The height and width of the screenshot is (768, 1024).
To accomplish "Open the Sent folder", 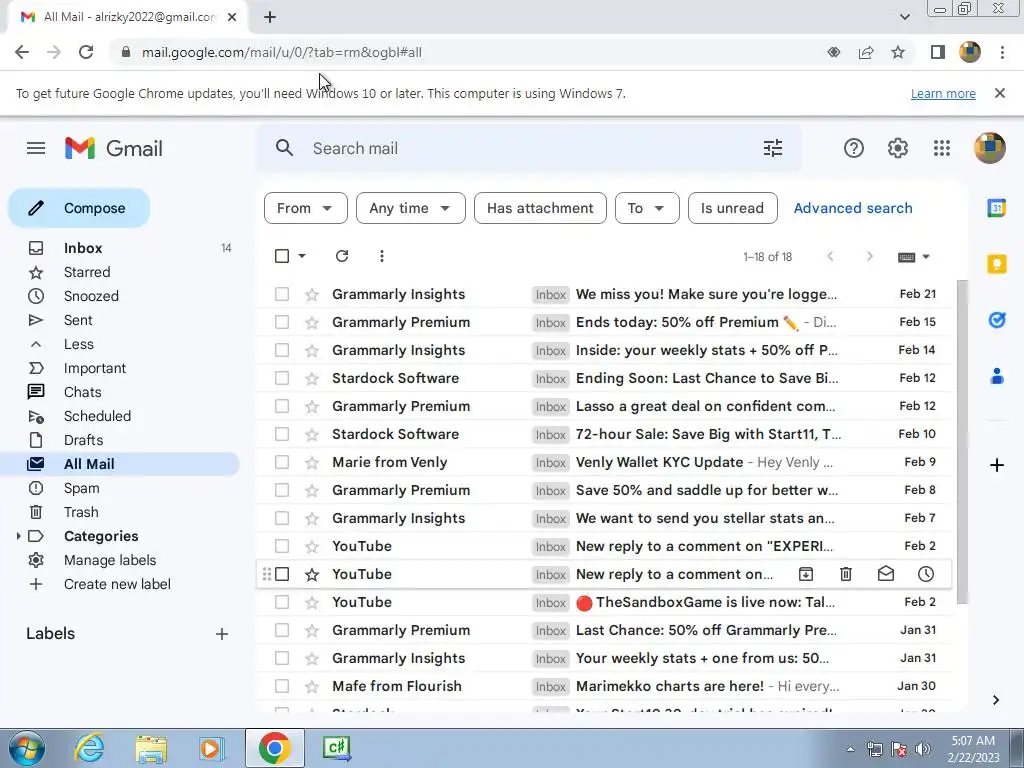I will coord(78,320).
